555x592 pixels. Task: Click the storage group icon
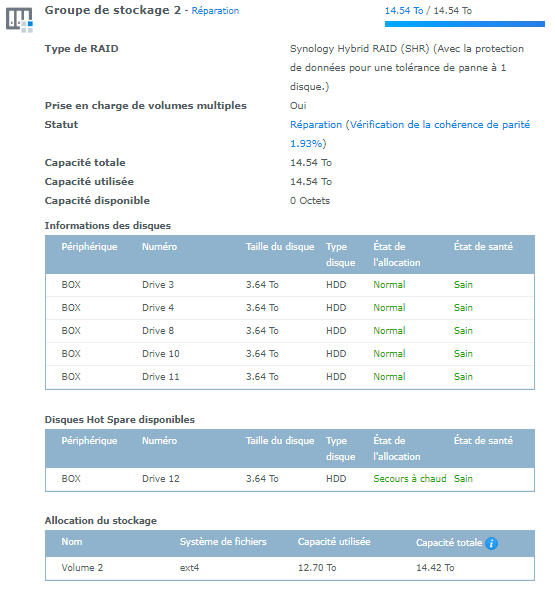coord(19,20)
